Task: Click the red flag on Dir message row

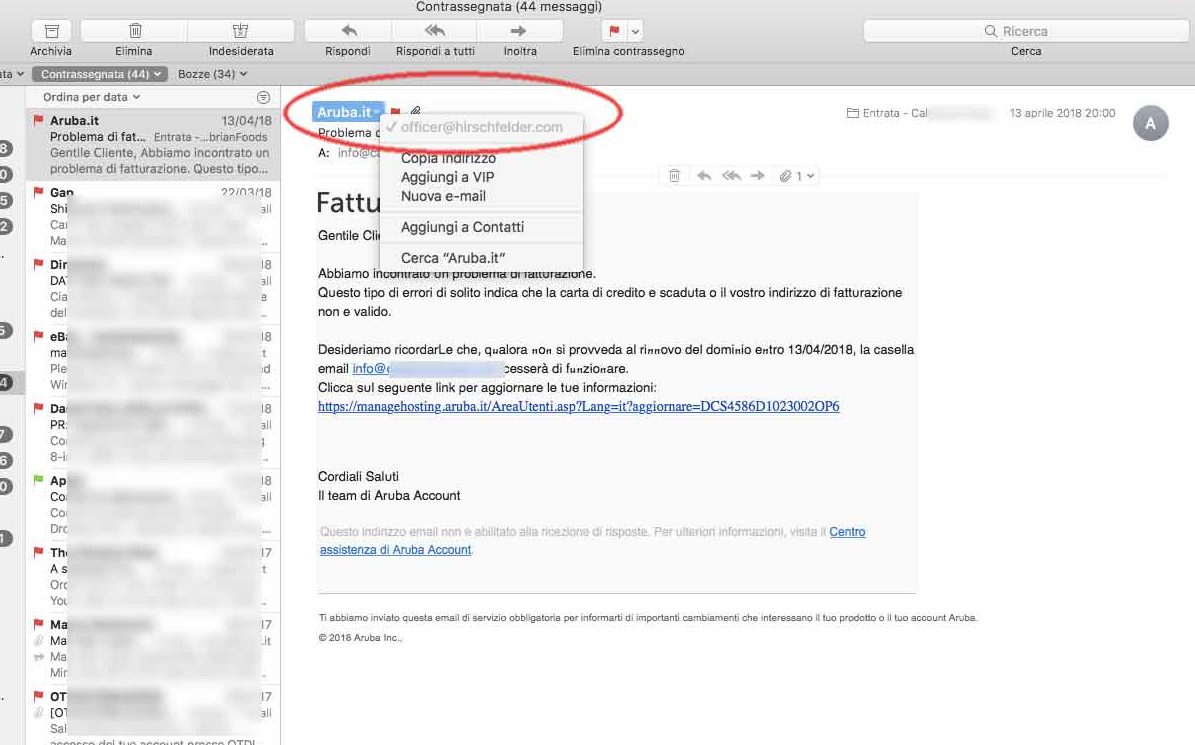Action: (38, 264)
